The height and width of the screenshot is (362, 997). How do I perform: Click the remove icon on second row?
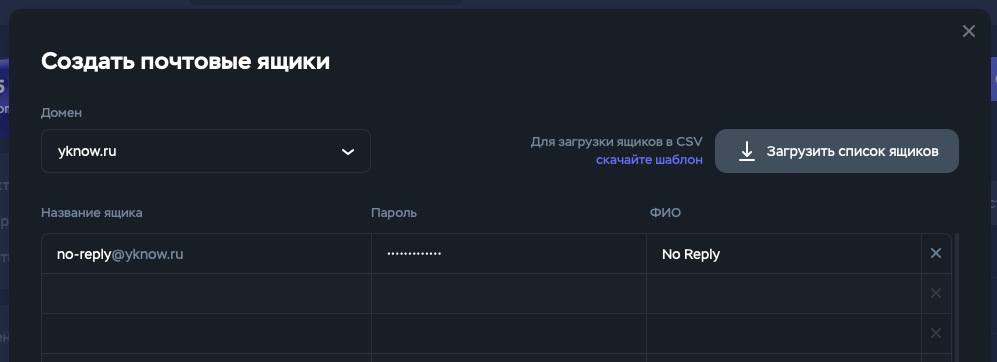coord(936,293)
